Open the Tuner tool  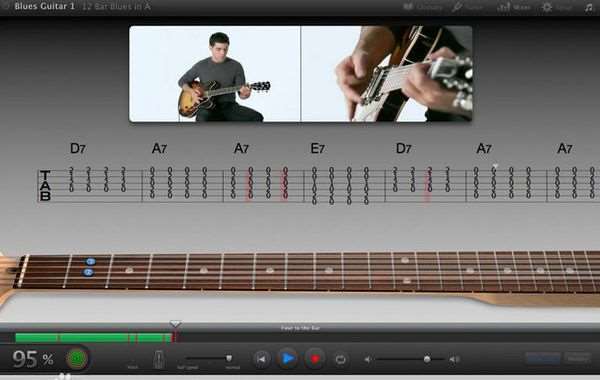[467, 7]
